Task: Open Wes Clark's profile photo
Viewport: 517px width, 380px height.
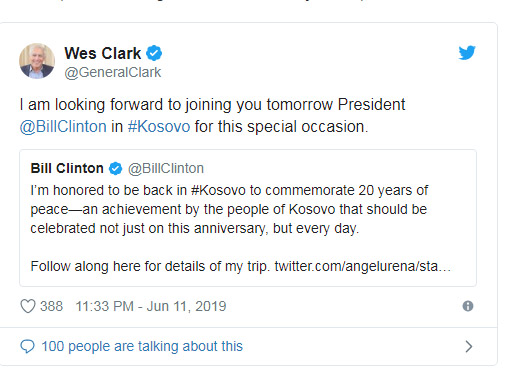Action: 37,61
